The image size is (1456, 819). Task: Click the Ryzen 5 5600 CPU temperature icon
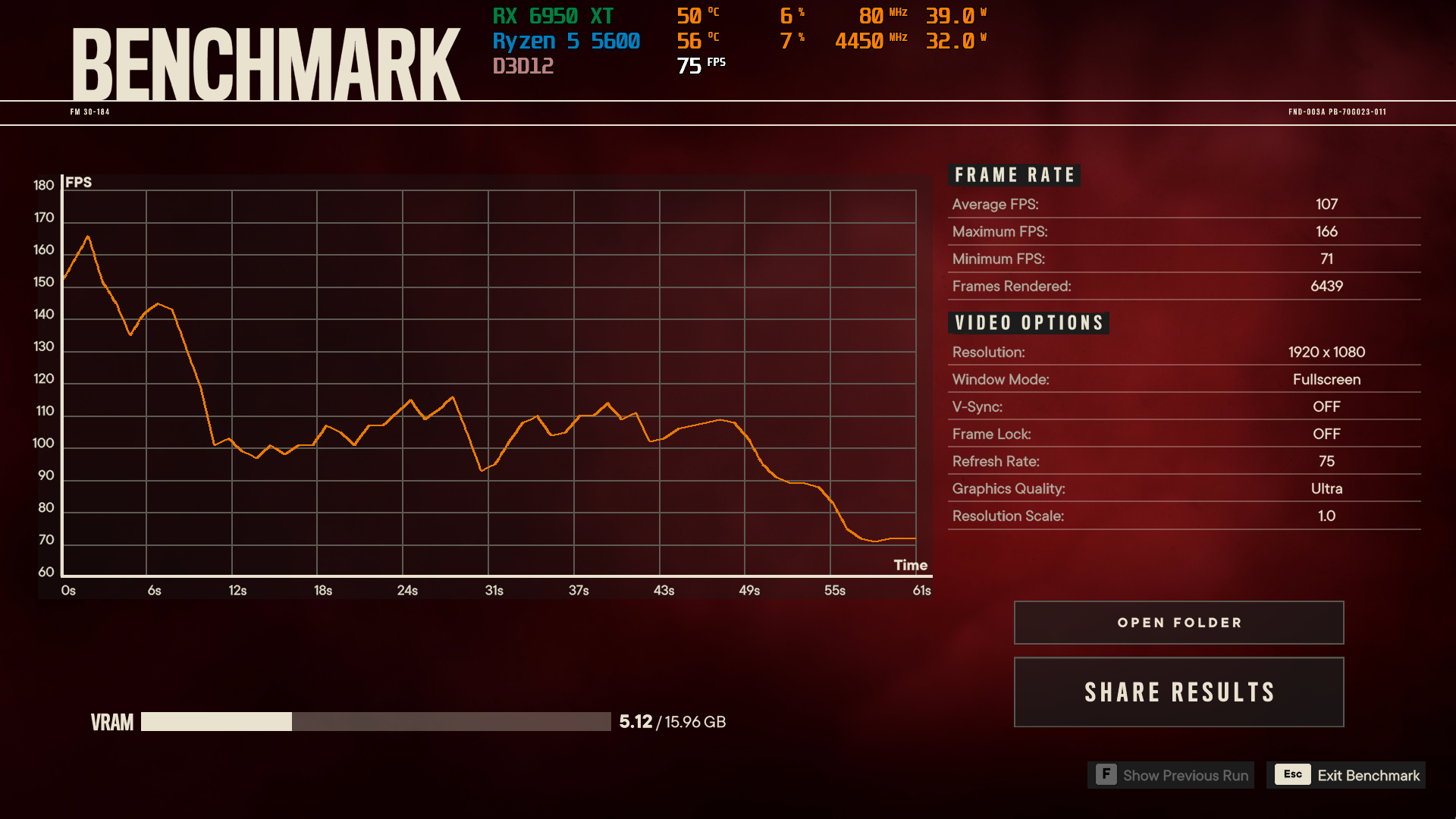point(703,40)
